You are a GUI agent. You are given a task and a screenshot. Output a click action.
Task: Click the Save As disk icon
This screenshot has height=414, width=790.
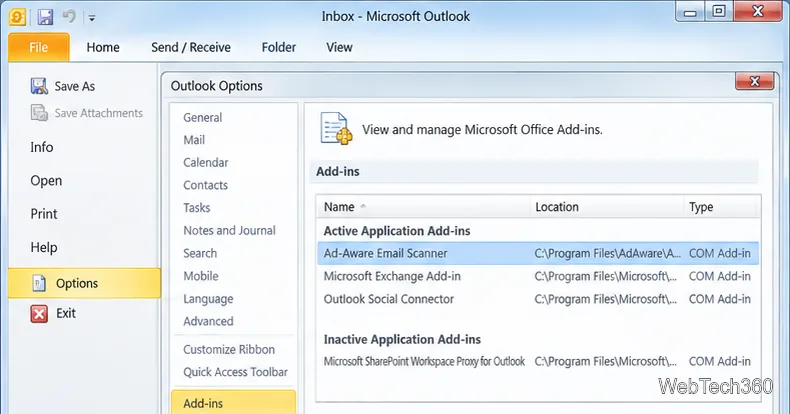point(39,86)
